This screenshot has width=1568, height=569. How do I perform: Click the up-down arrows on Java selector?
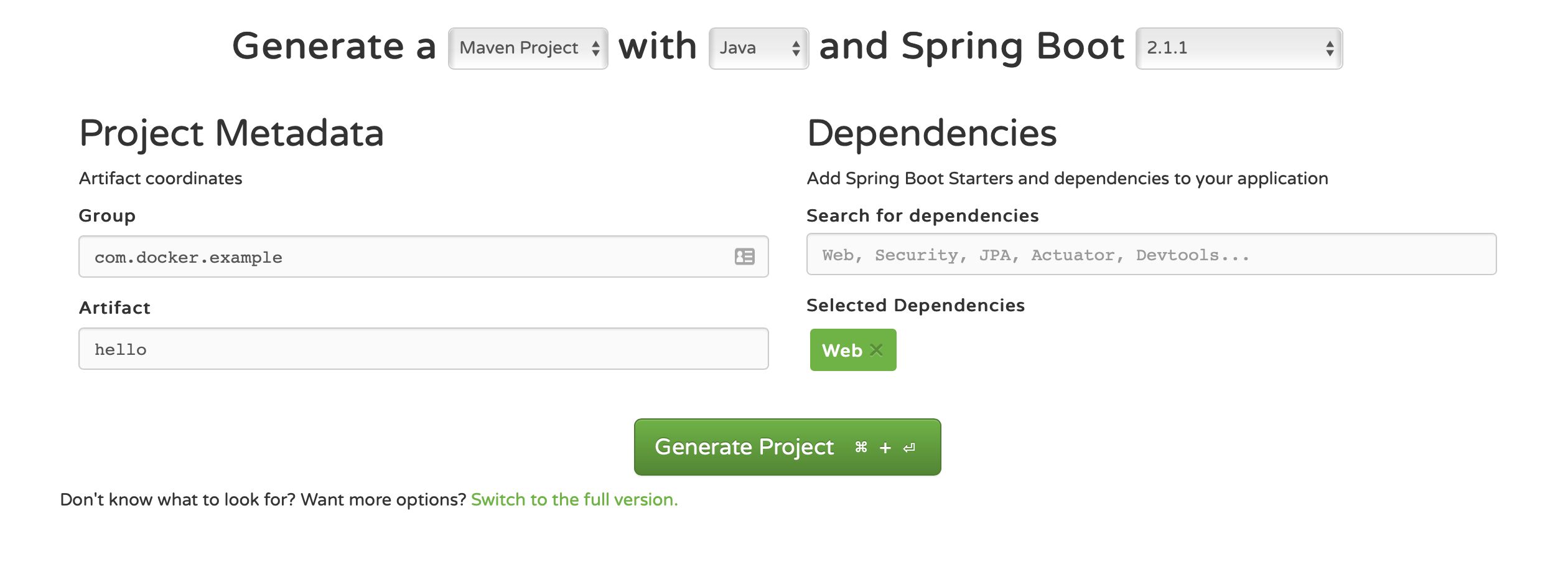(x=796, y=48)
